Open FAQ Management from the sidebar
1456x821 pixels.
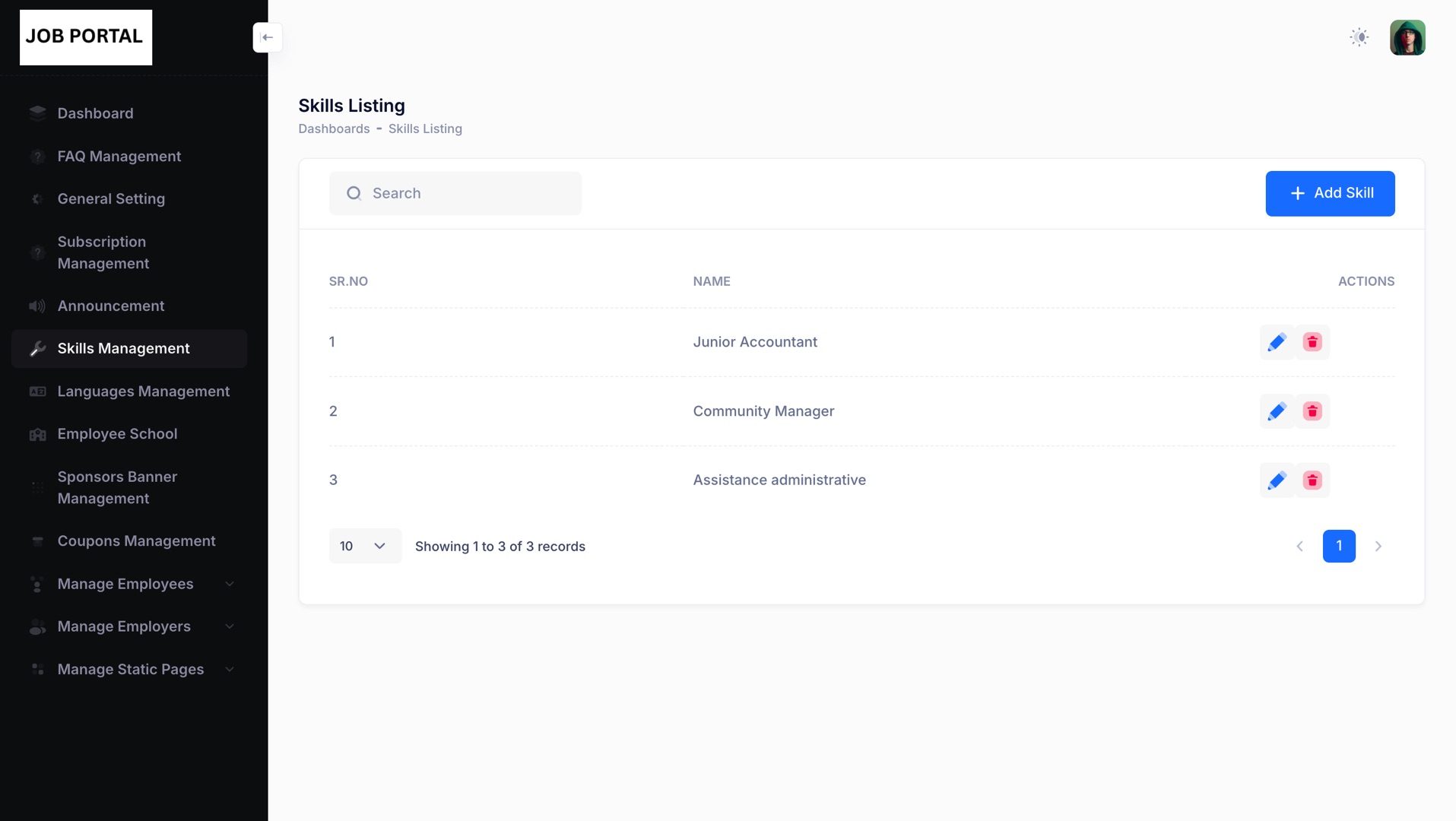click(x=119, y=156)
